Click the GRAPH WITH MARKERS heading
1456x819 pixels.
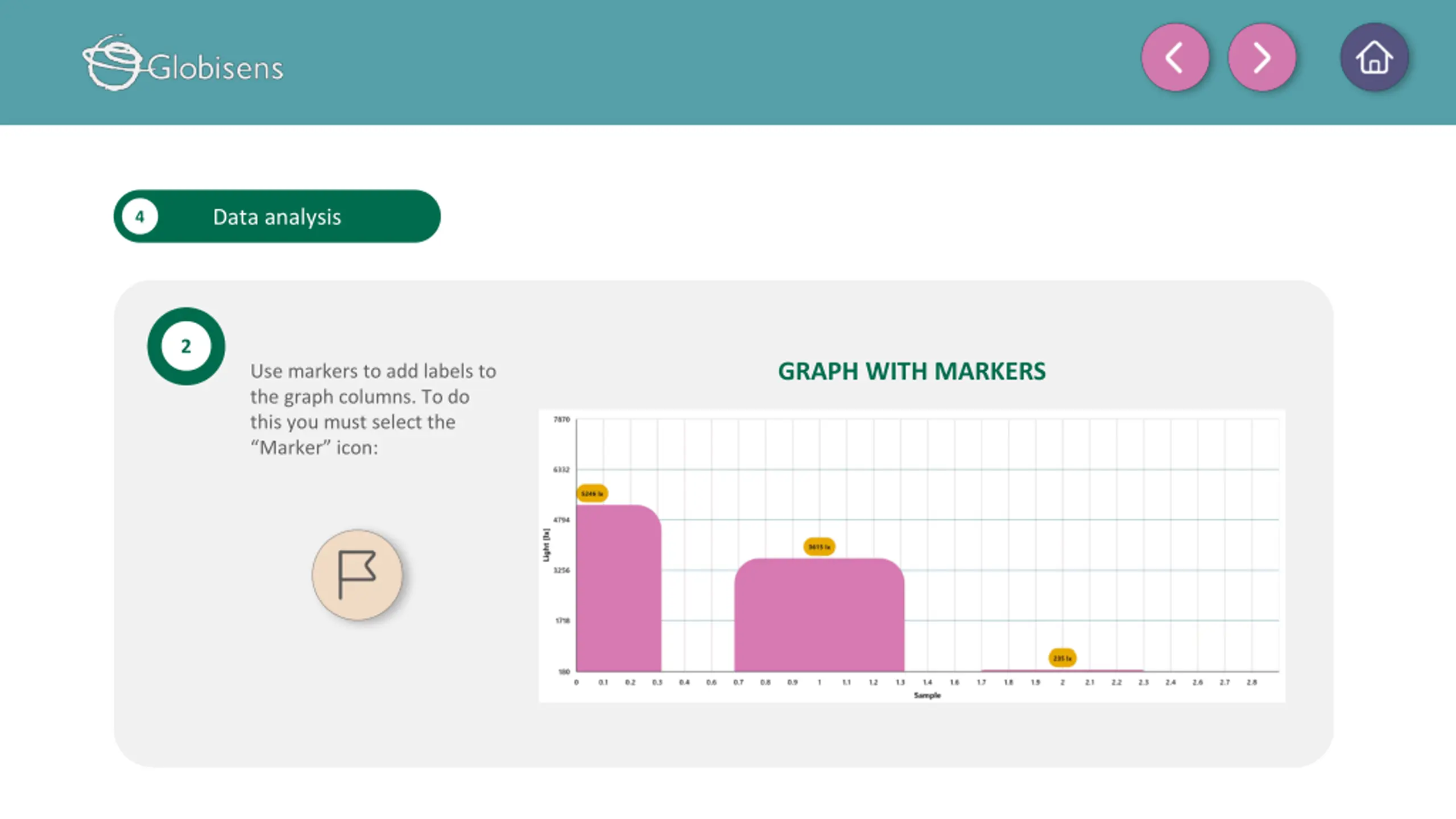[x=912, y=371]
